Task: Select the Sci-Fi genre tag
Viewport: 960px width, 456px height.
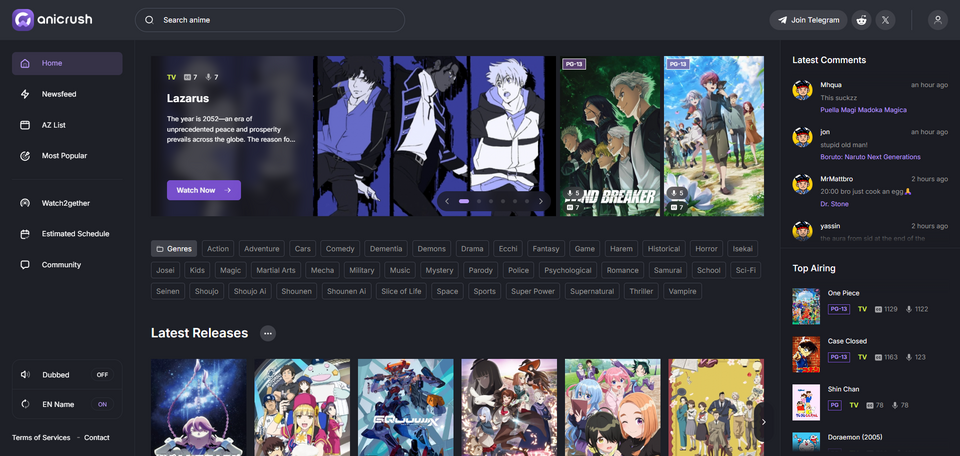Action: [746, 270]
